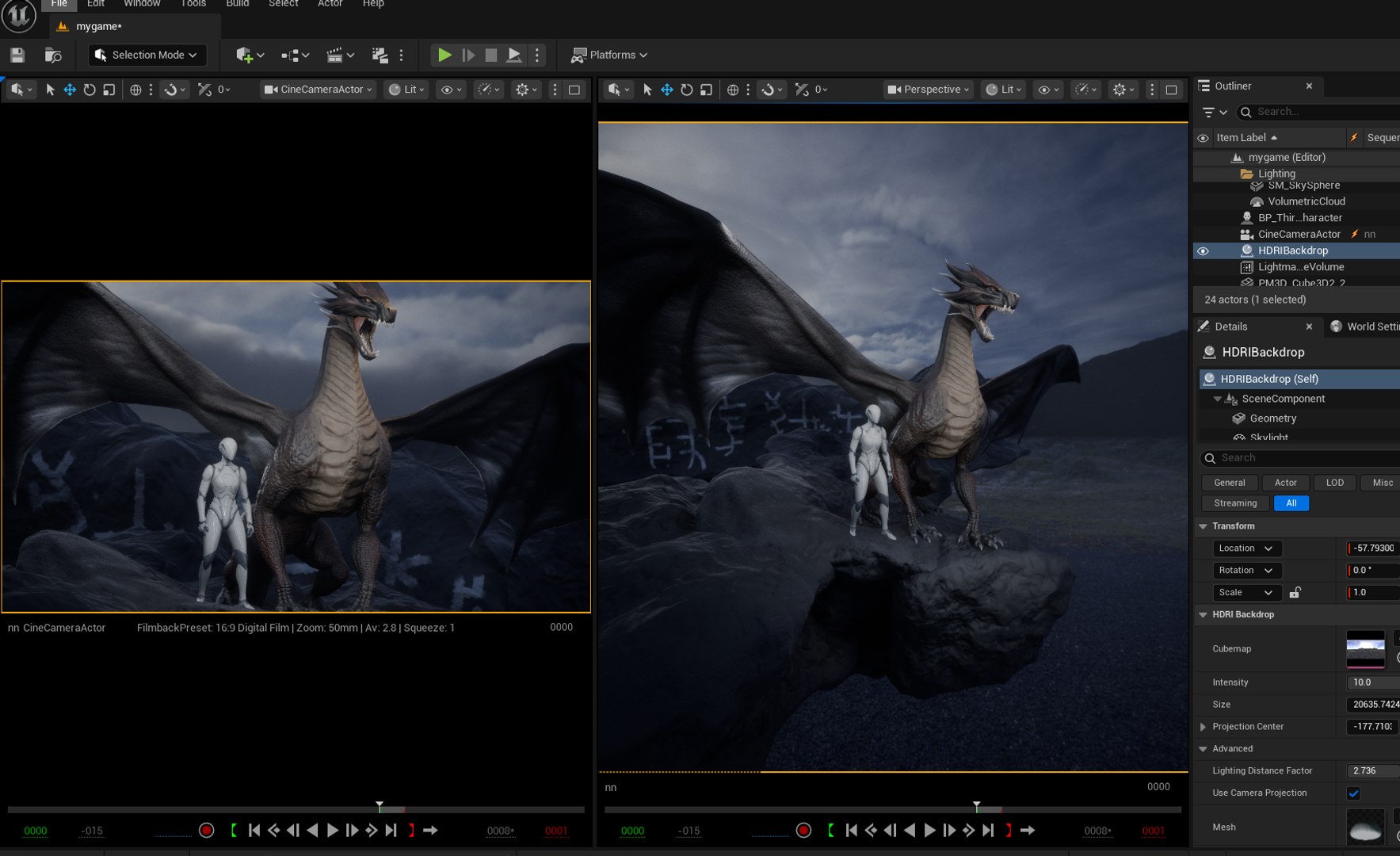Open the Platforms dropdown
The width and height of the screenshot is (1400, 856).
[609, 55]
